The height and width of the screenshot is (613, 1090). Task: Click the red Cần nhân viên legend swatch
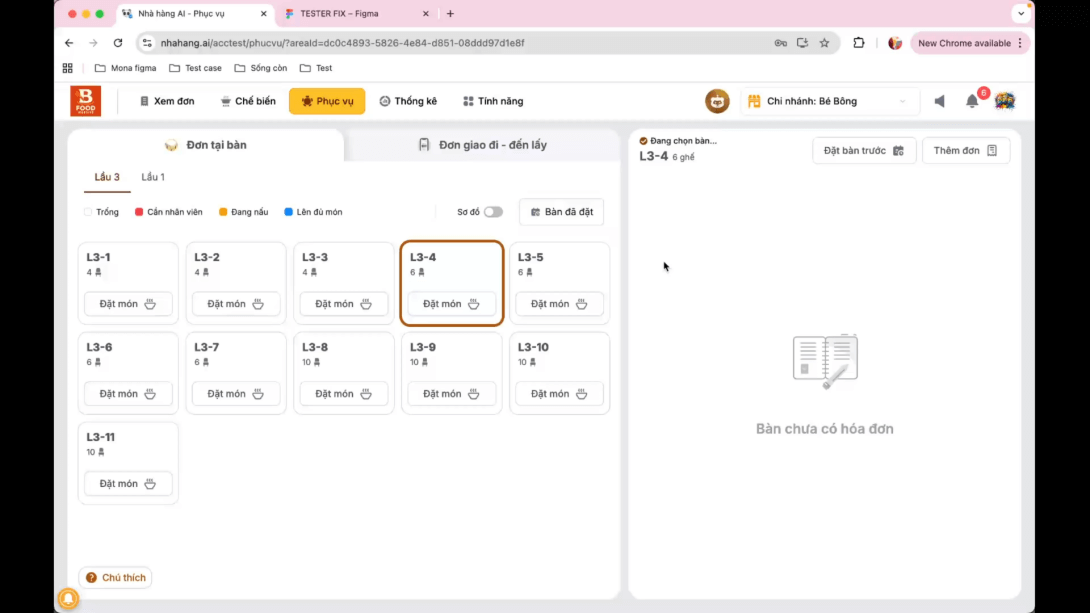pos(139,212)
